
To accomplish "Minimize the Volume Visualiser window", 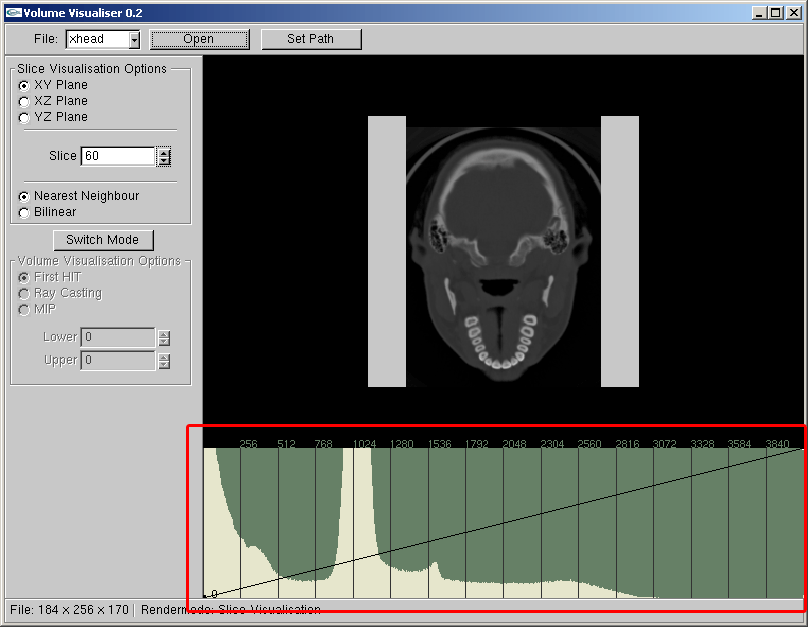I will point(759,12).
